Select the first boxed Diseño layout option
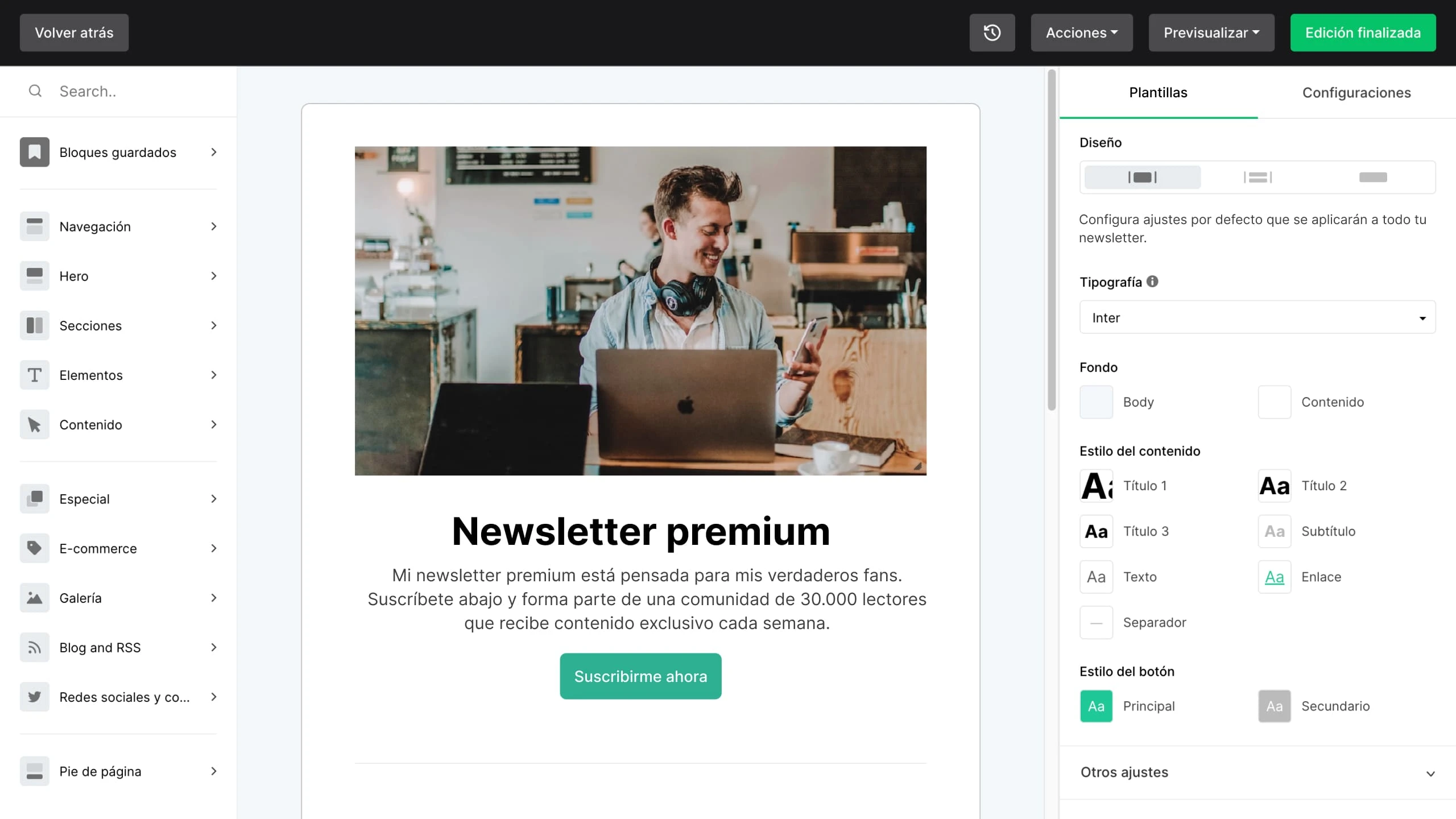 [x=1143, y=177]
